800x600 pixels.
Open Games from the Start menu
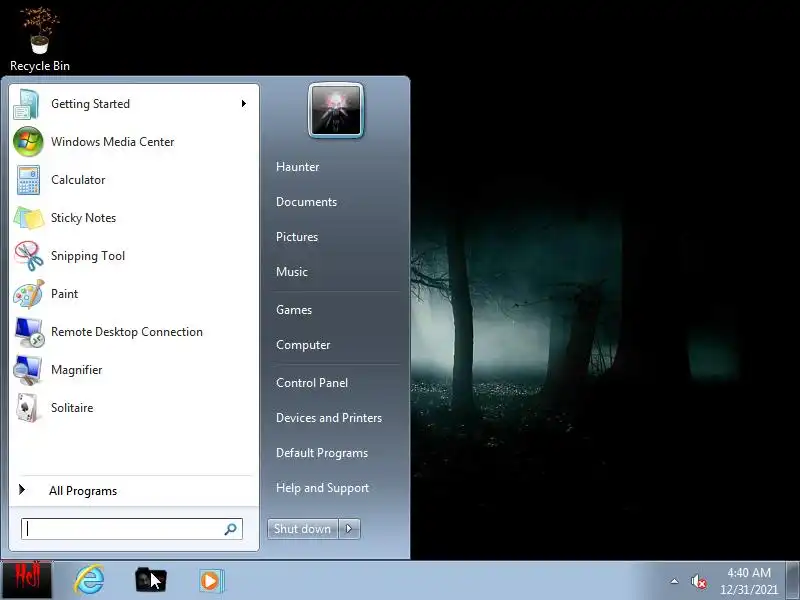tap(294, 310)
